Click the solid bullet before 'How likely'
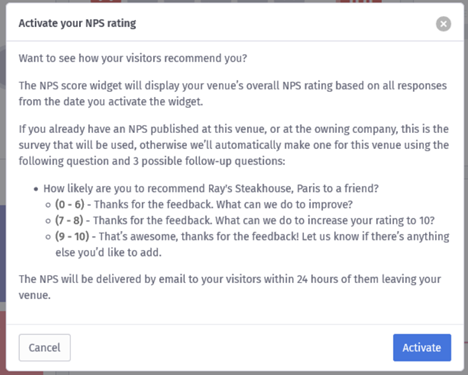468x375 pixels. (x=36, y=189)
